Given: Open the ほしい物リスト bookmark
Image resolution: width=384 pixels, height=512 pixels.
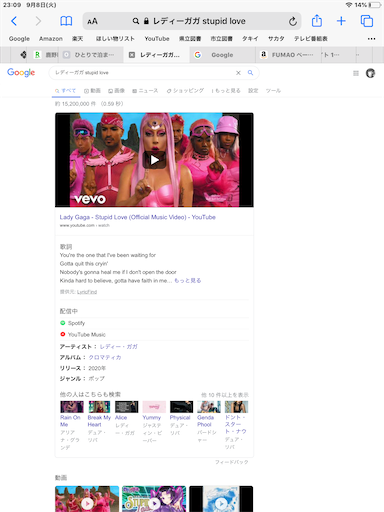Looking at the screenshot, I should click(115, 39).
